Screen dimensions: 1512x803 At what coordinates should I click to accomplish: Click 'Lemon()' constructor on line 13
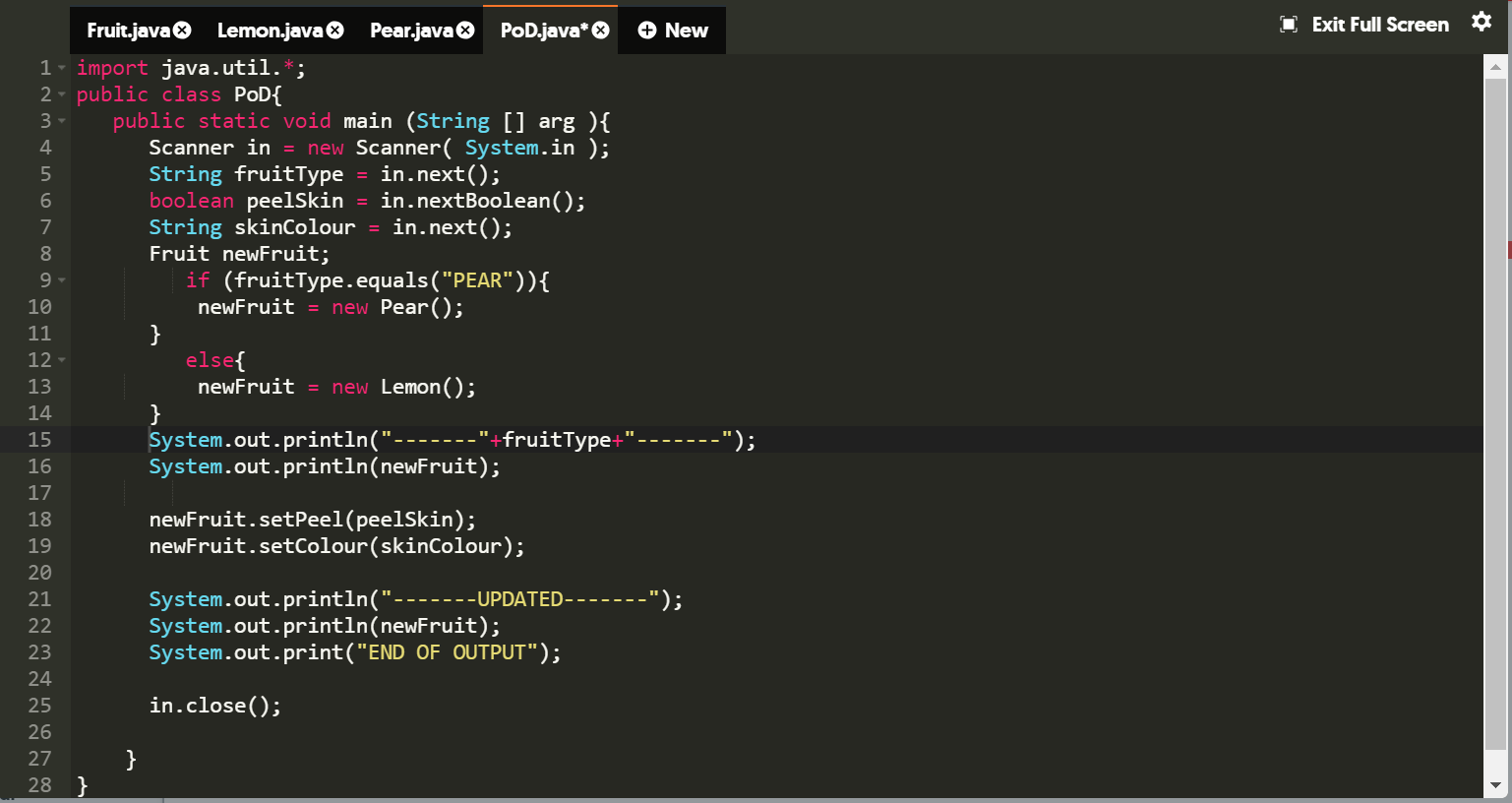(x=422, y=387)
